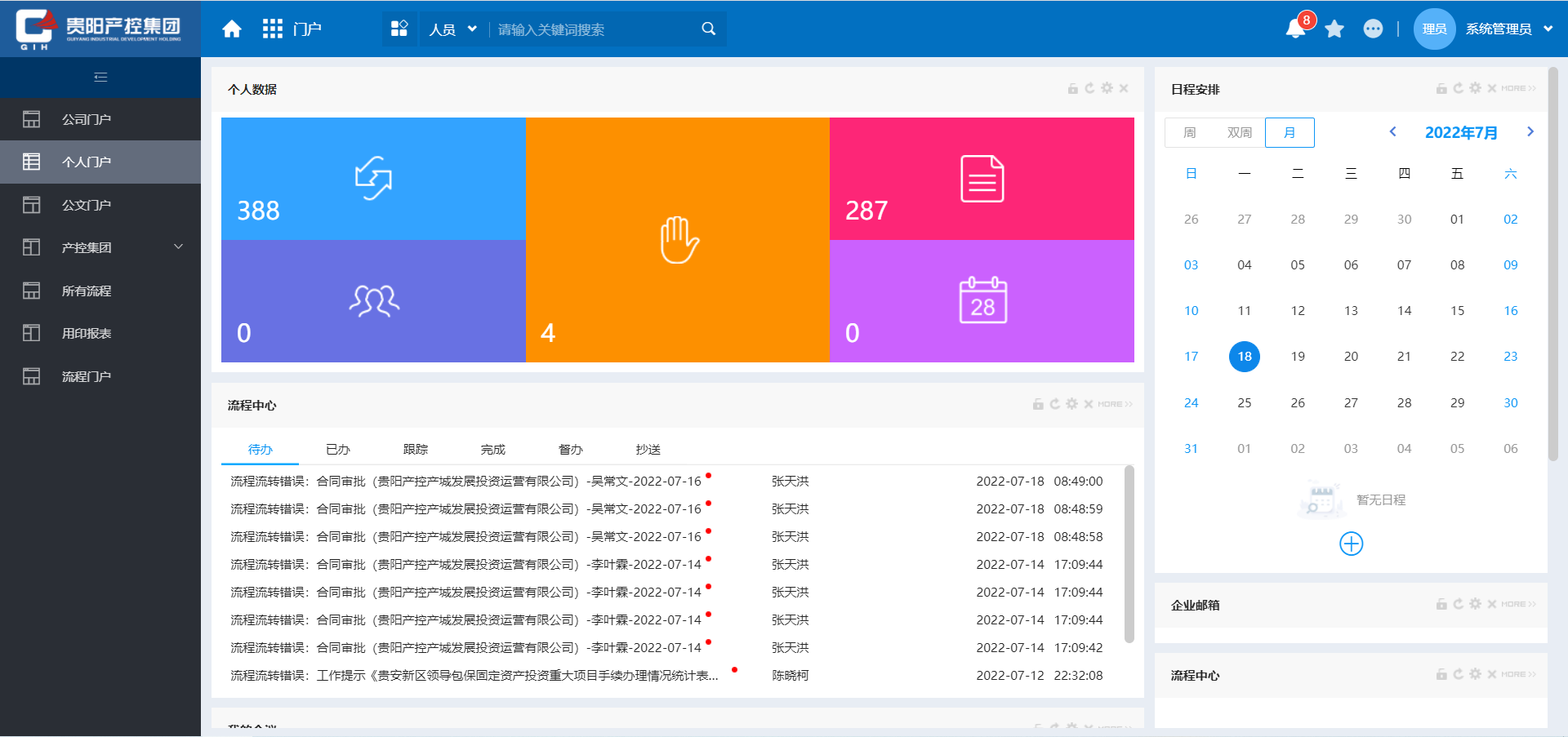Expand the 系统管理员 user menu
1568x737 pixels.
coord(1509,29)
